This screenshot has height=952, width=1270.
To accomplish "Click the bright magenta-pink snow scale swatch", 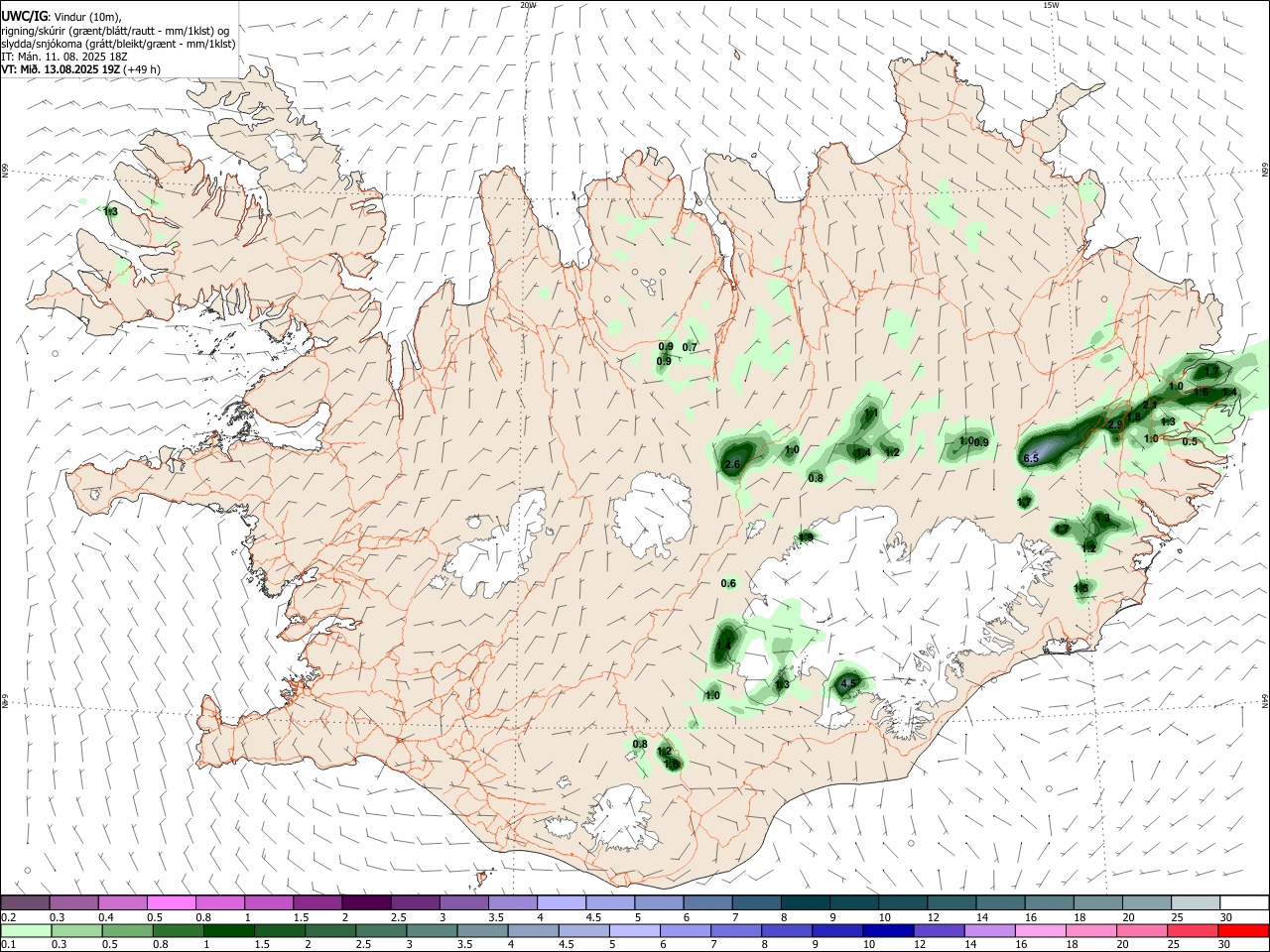I will [171, 902].
